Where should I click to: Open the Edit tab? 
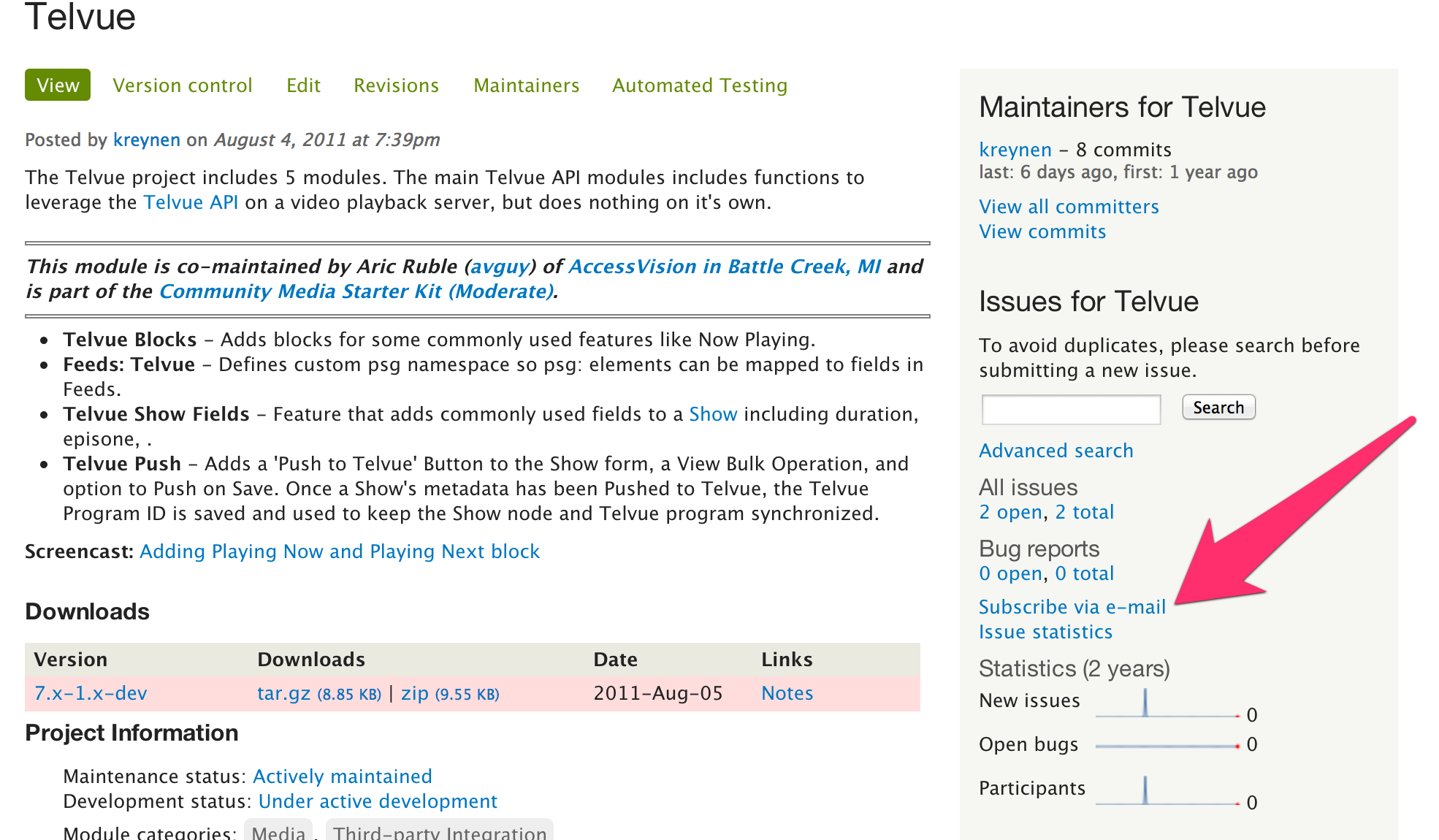303,85
